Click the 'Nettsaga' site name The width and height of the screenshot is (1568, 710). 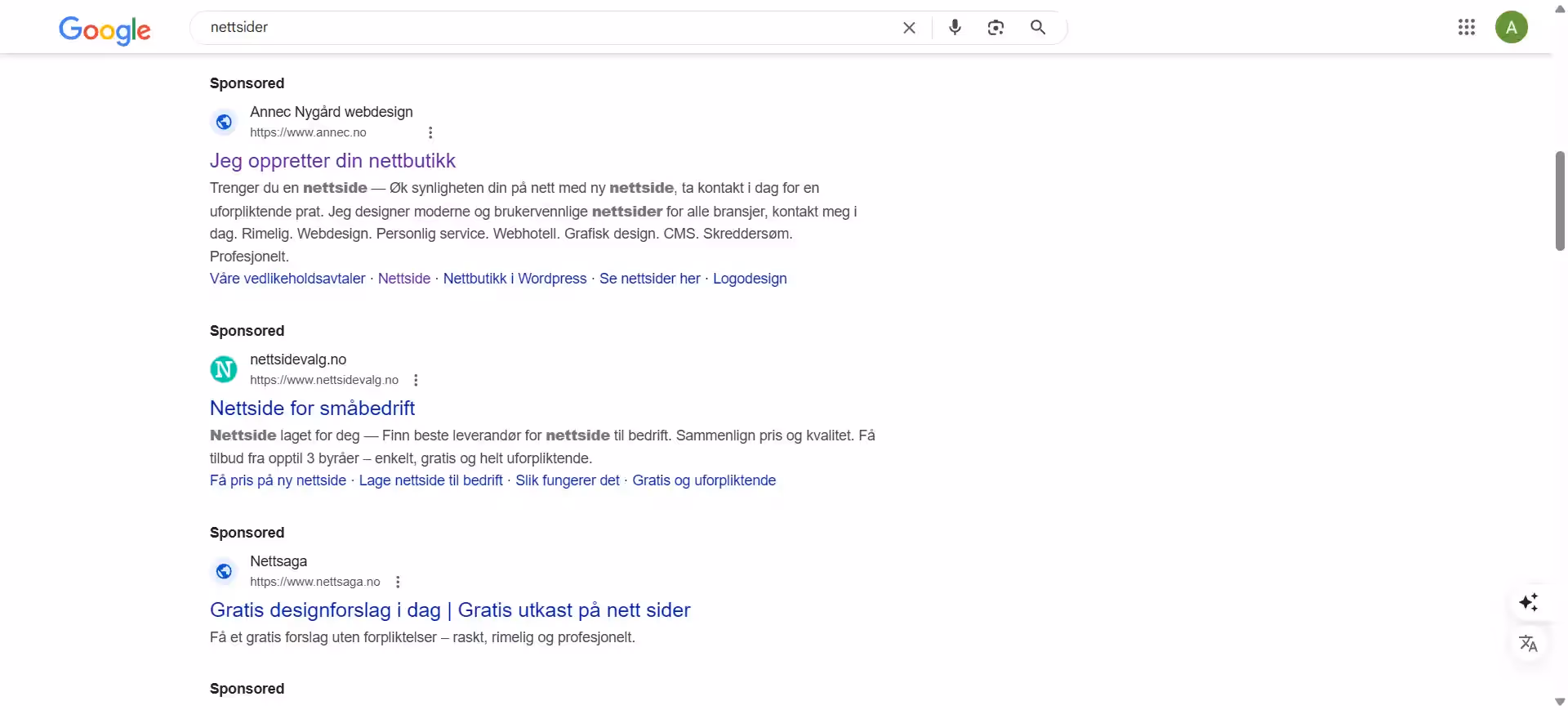(278, 561)
